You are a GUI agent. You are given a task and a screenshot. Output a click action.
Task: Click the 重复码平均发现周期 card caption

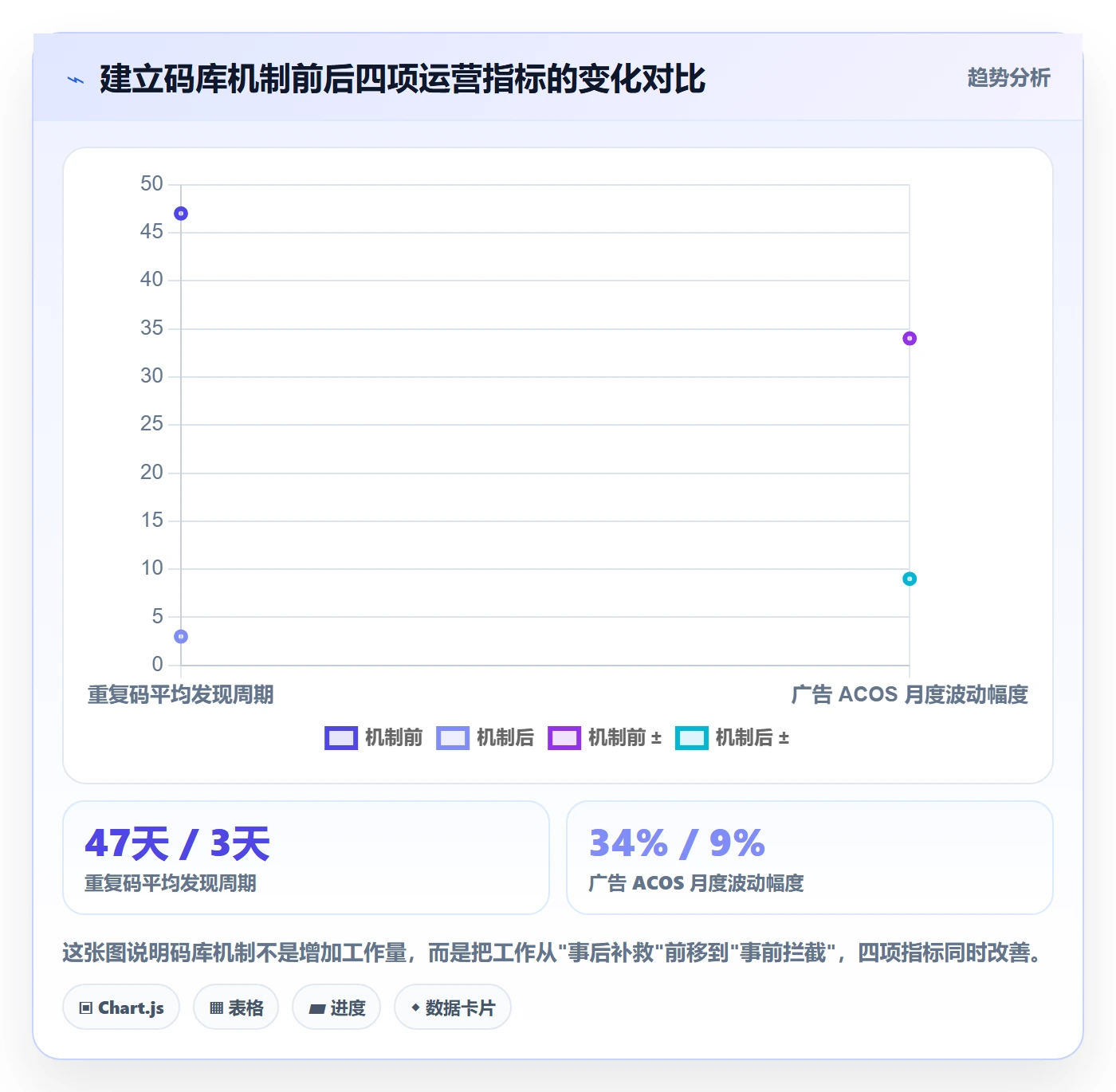(171, 883)
